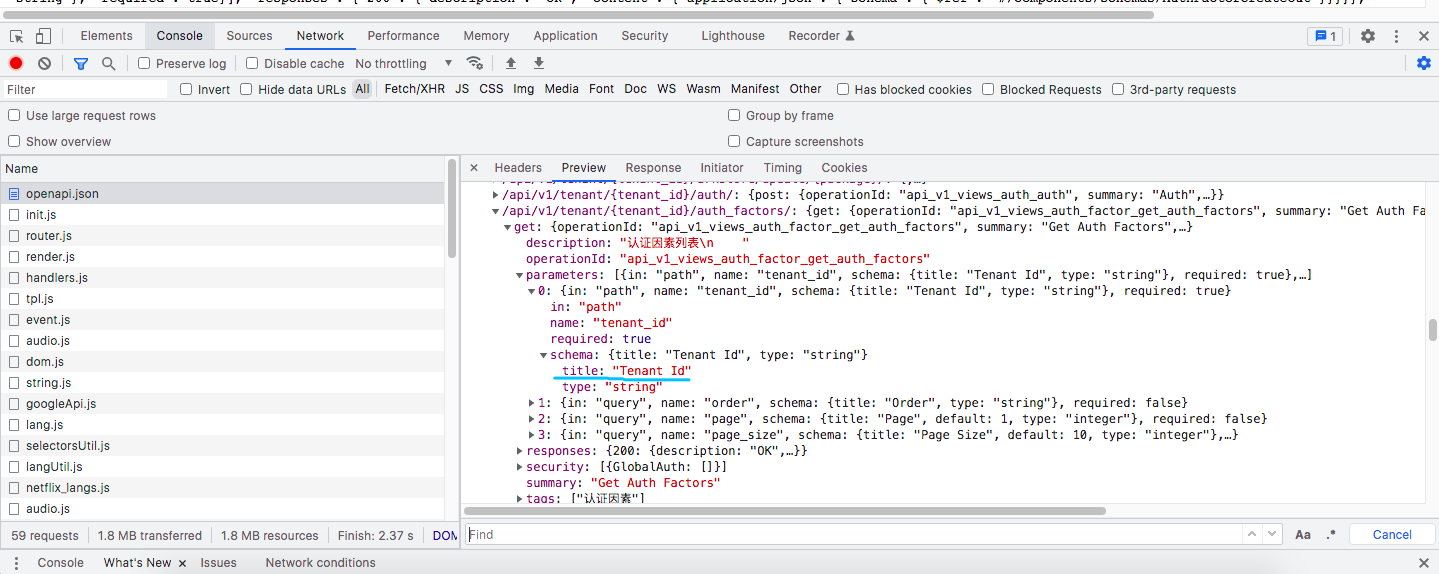
Task: Open the No throttling dropdown
Action: [x=404, y=63]
